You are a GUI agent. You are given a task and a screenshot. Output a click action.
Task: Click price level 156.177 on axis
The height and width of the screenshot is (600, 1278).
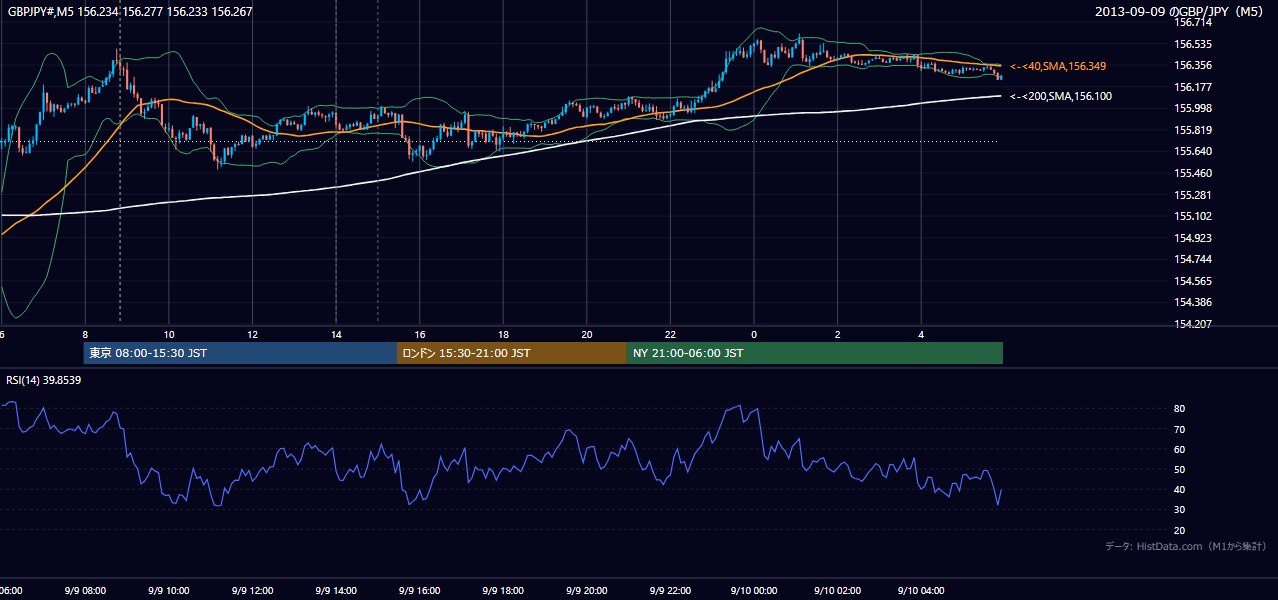[1194, 87]
